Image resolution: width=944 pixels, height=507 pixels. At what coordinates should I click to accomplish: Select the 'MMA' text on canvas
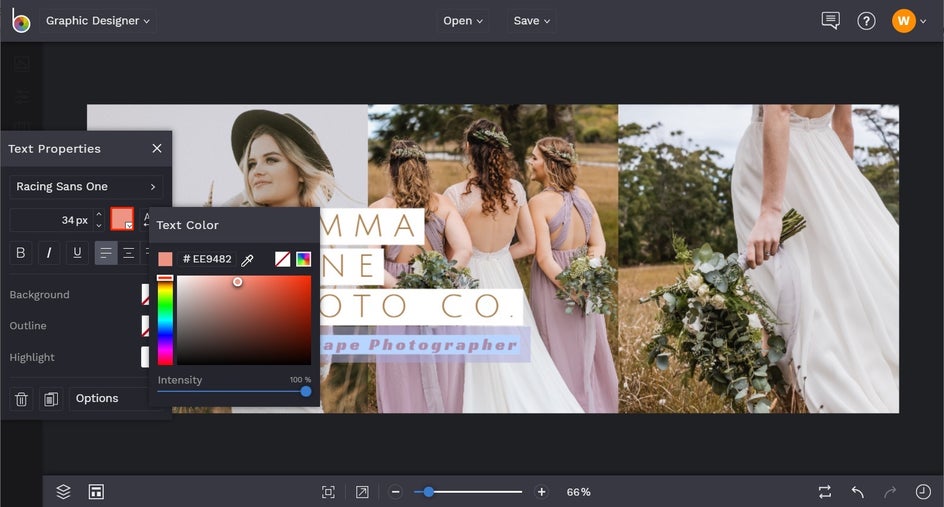coord(371,226)
